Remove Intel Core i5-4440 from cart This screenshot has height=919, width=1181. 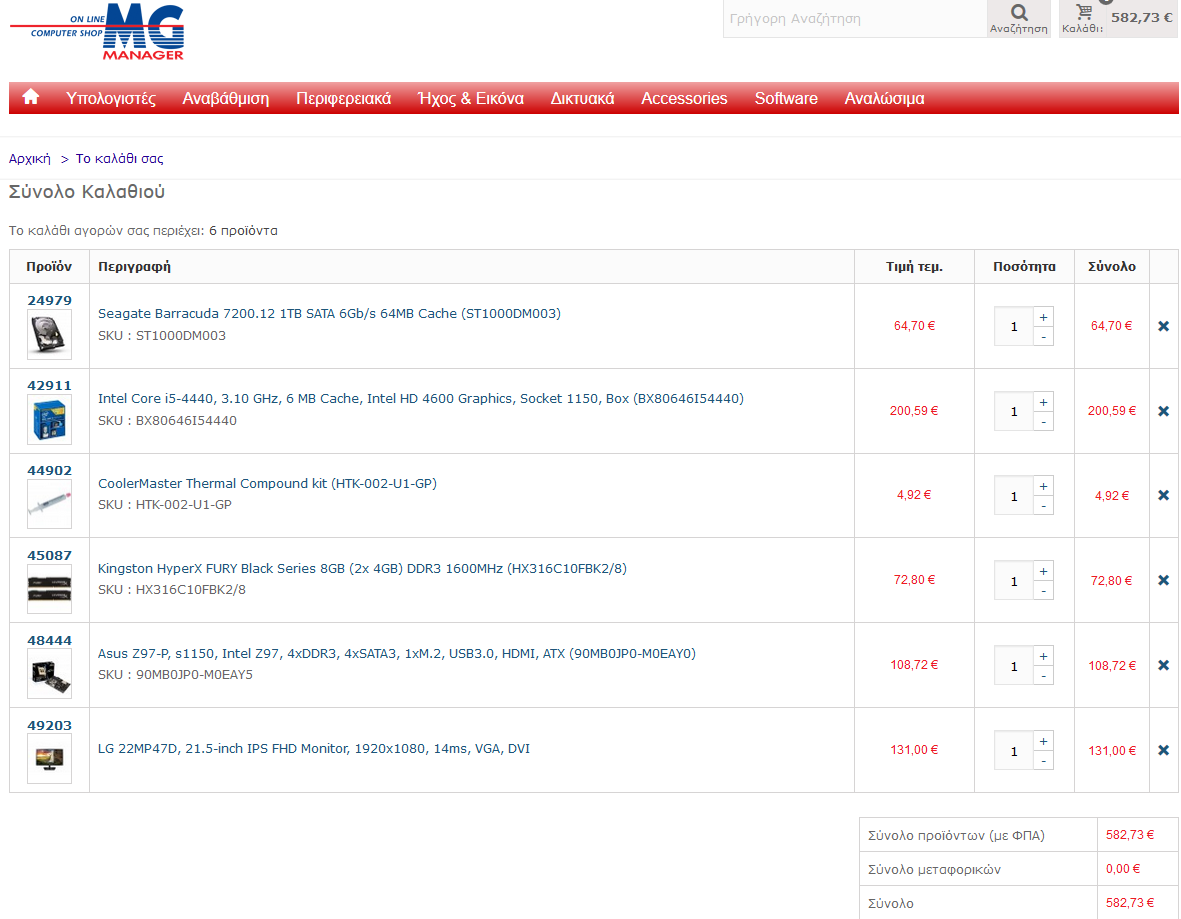click(1164, 411)
